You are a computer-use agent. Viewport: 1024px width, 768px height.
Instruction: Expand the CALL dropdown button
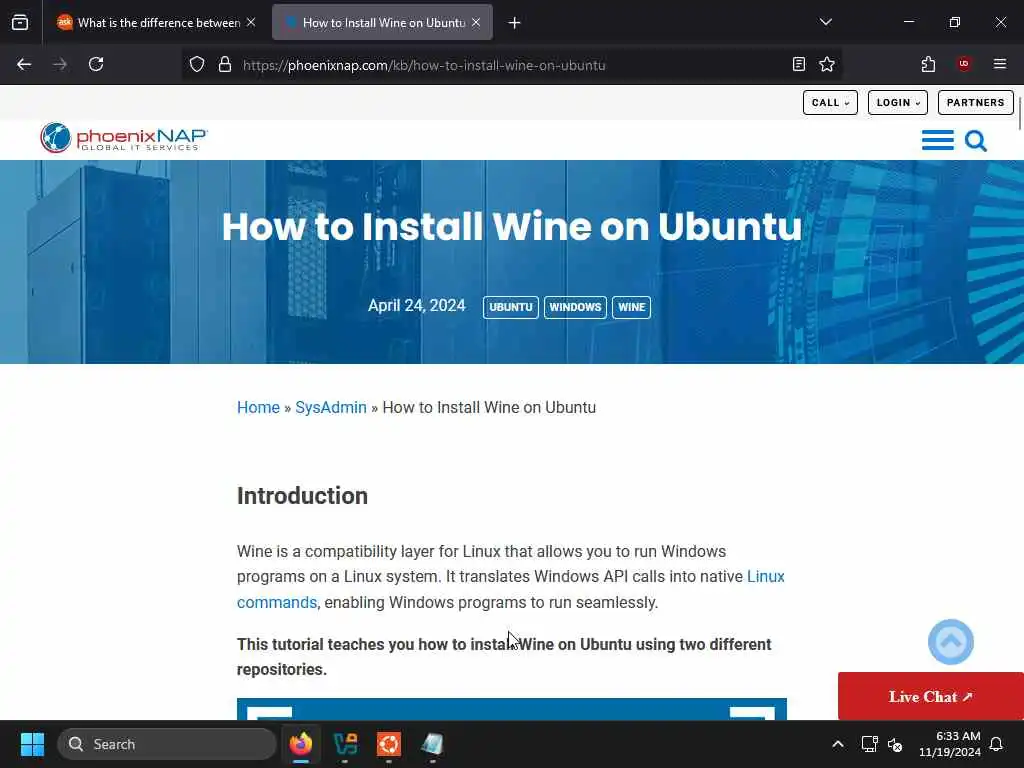[x=830, y=103]
